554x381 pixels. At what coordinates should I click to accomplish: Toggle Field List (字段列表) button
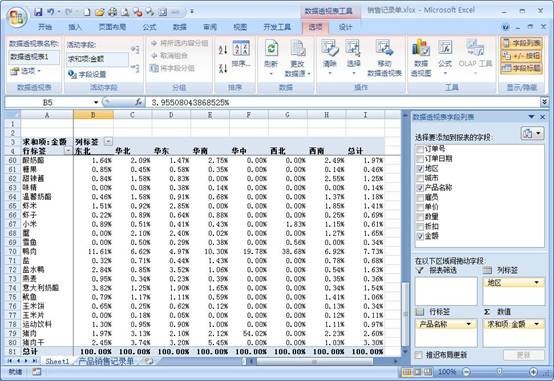click(521, 43)
